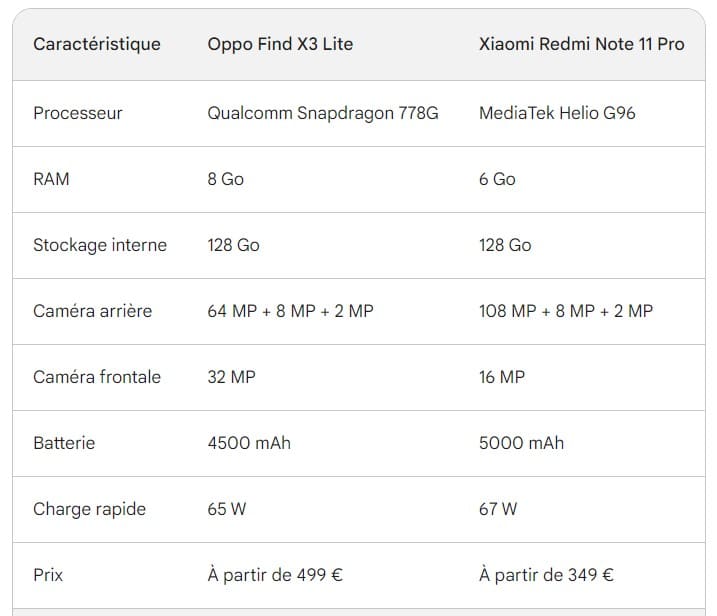This screenshot has width=717, height=616.
Task: Select the 6 Go RAM value
Action: (497, 179)
